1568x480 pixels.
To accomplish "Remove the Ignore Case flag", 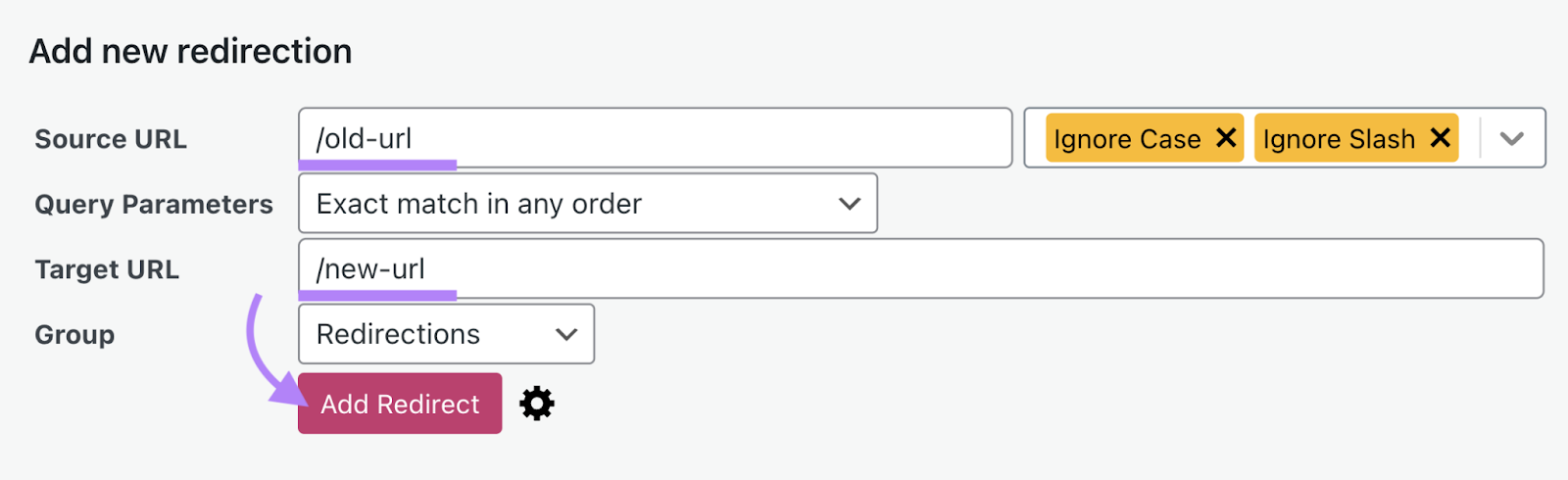I will click(x=1226, y=138).
